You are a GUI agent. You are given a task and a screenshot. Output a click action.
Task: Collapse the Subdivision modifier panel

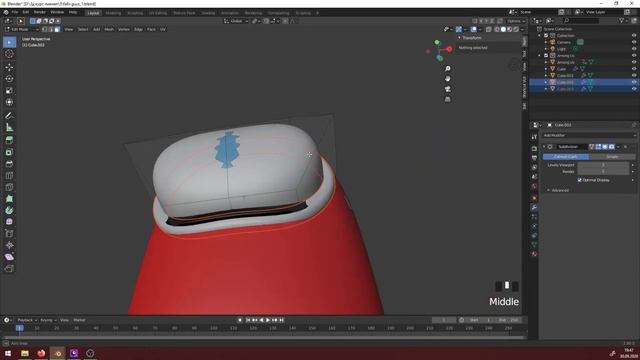pyautogui.click(x=544, y=147)
